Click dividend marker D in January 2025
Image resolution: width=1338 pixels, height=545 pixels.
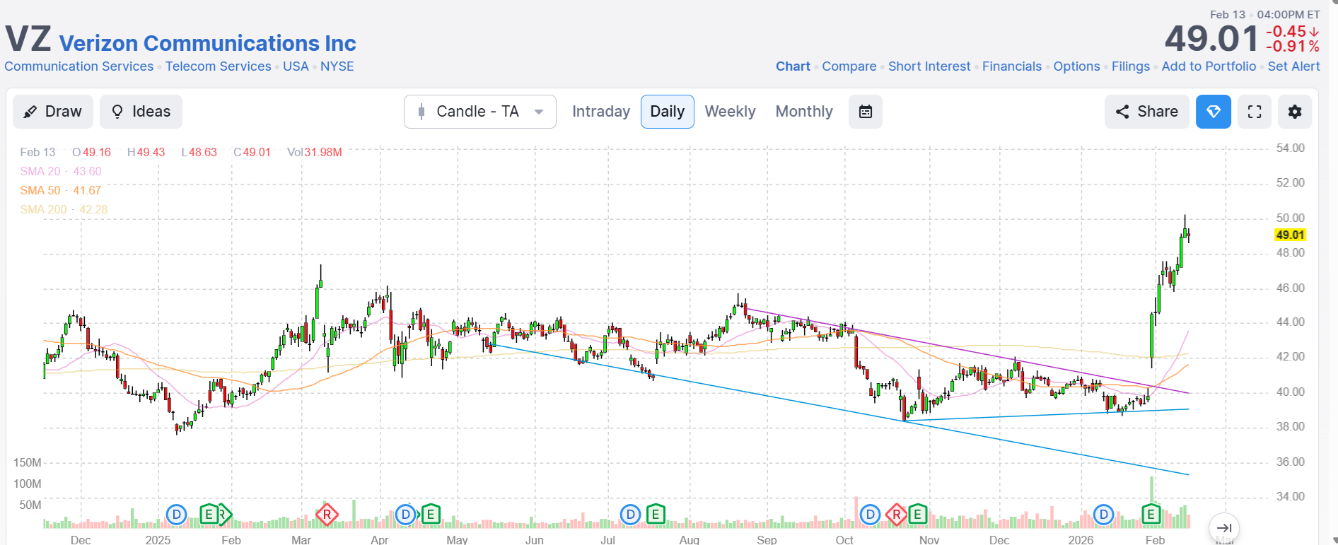[x=176, y=514]
